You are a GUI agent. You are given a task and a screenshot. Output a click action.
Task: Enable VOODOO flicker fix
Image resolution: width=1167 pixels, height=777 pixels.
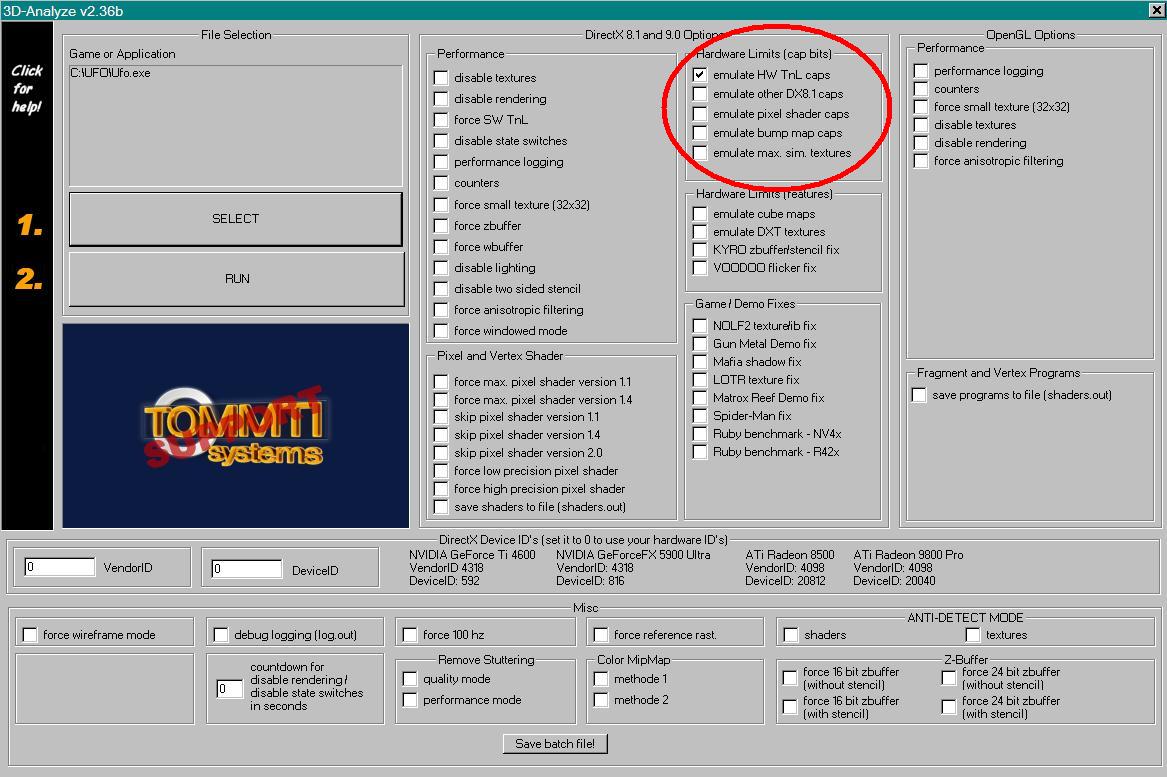click(700, 268)
